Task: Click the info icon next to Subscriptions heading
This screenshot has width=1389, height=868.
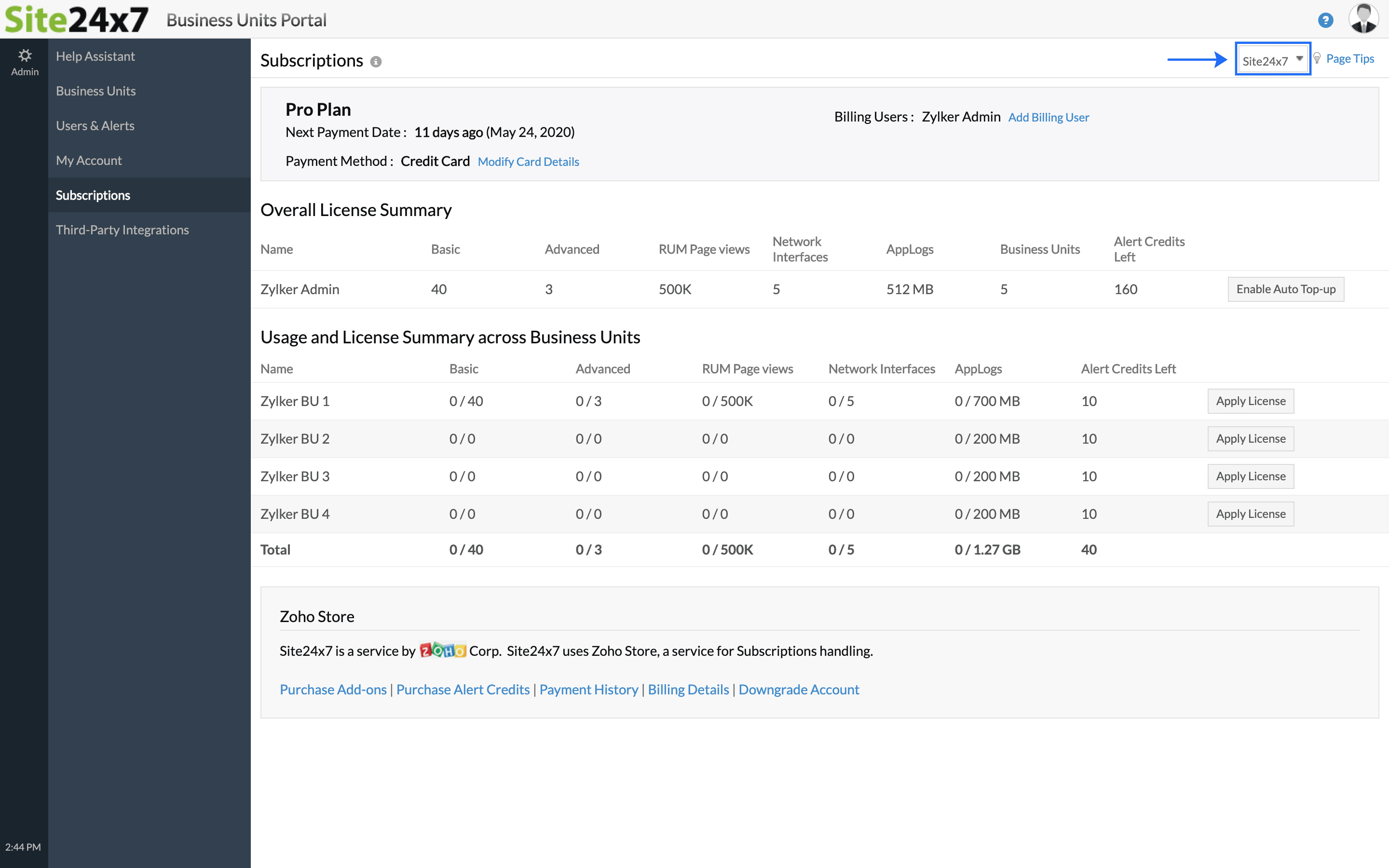Action: [x=376, y=61]
